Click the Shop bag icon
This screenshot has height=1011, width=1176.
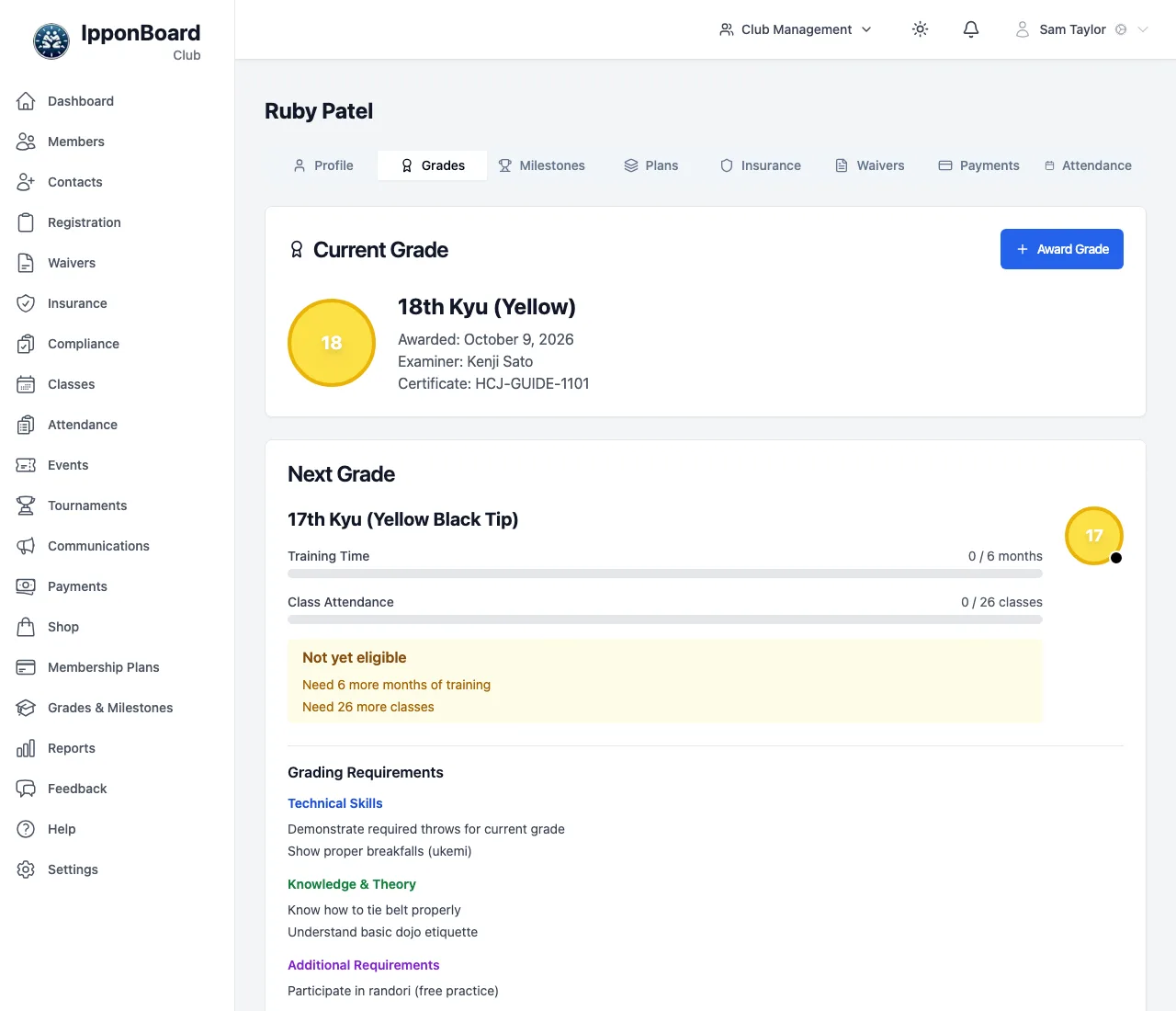[x=26, y=627]
